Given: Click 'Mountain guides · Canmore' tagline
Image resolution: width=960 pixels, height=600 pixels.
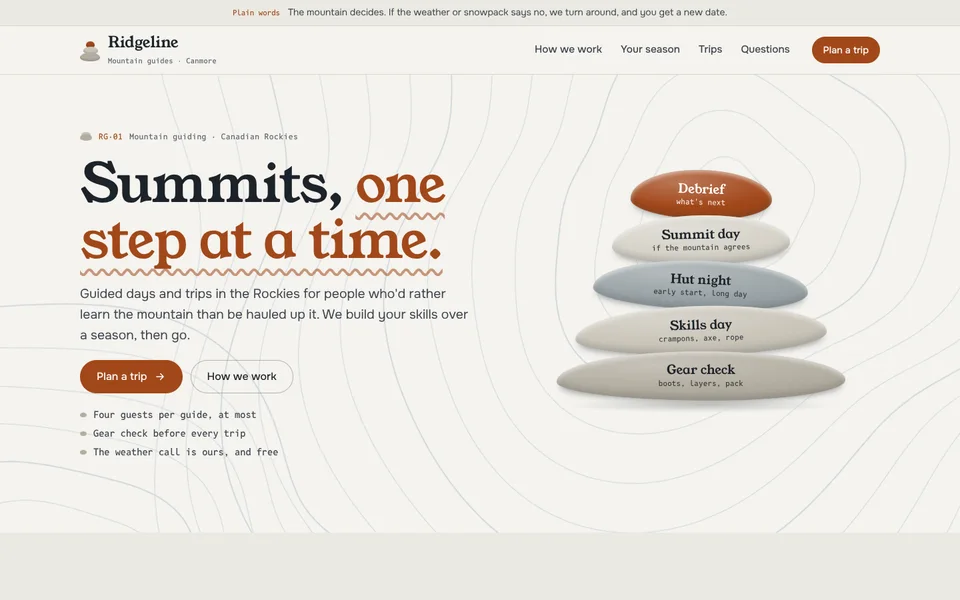Looking at the screenshot, I should [162, 61].
